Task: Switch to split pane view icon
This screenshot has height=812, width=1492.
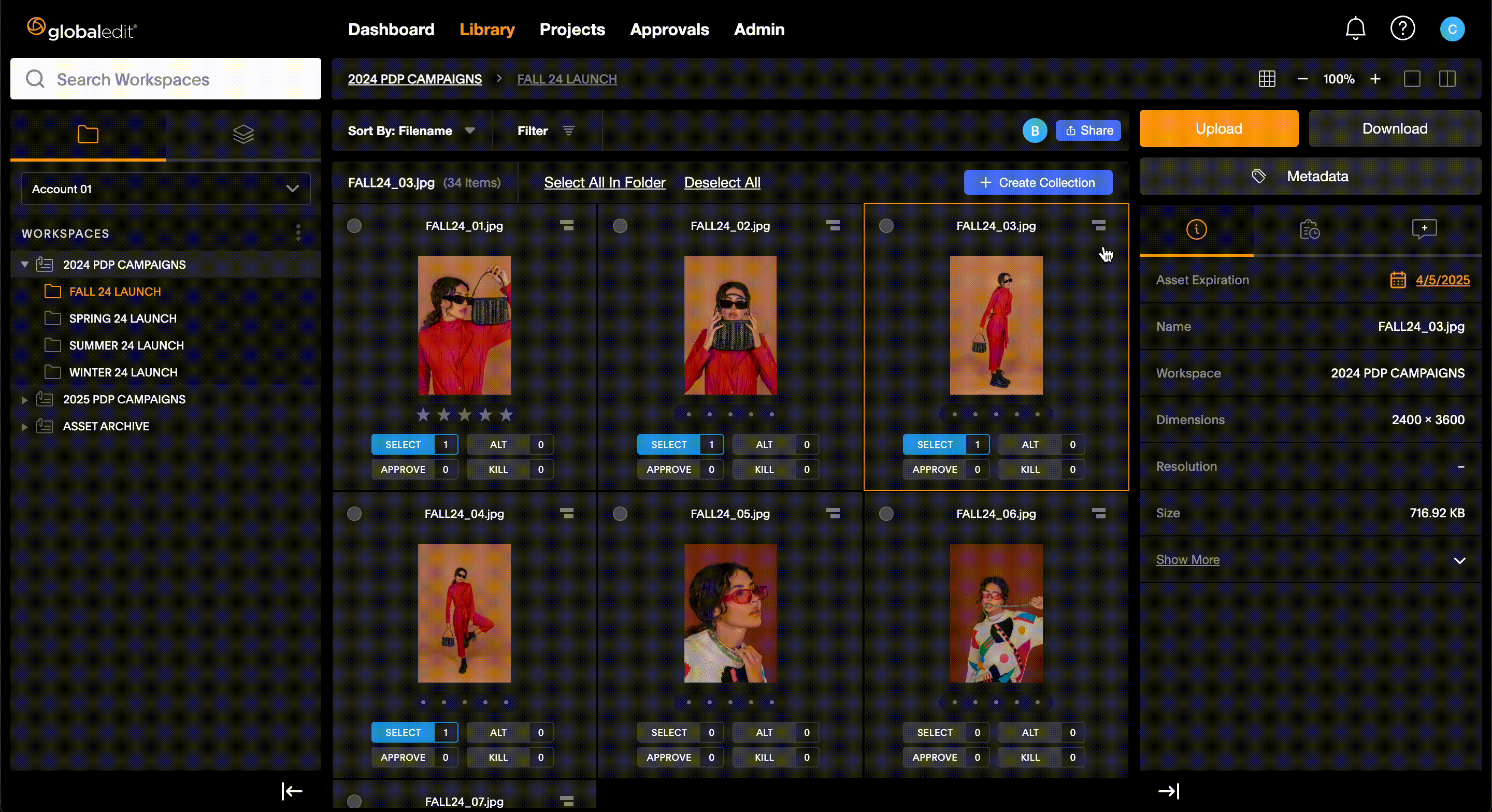Action: point(1447,79)
